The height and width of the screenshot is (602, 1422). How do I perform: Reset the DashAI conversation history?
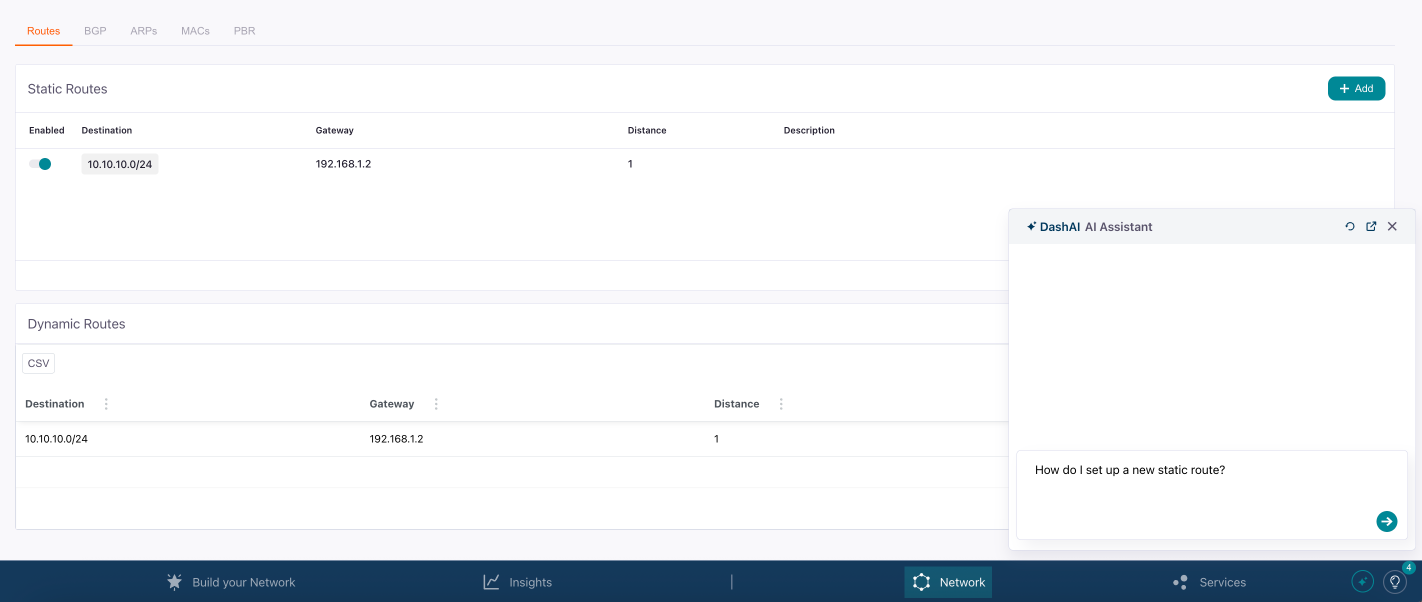click(x=1349, y=226)
